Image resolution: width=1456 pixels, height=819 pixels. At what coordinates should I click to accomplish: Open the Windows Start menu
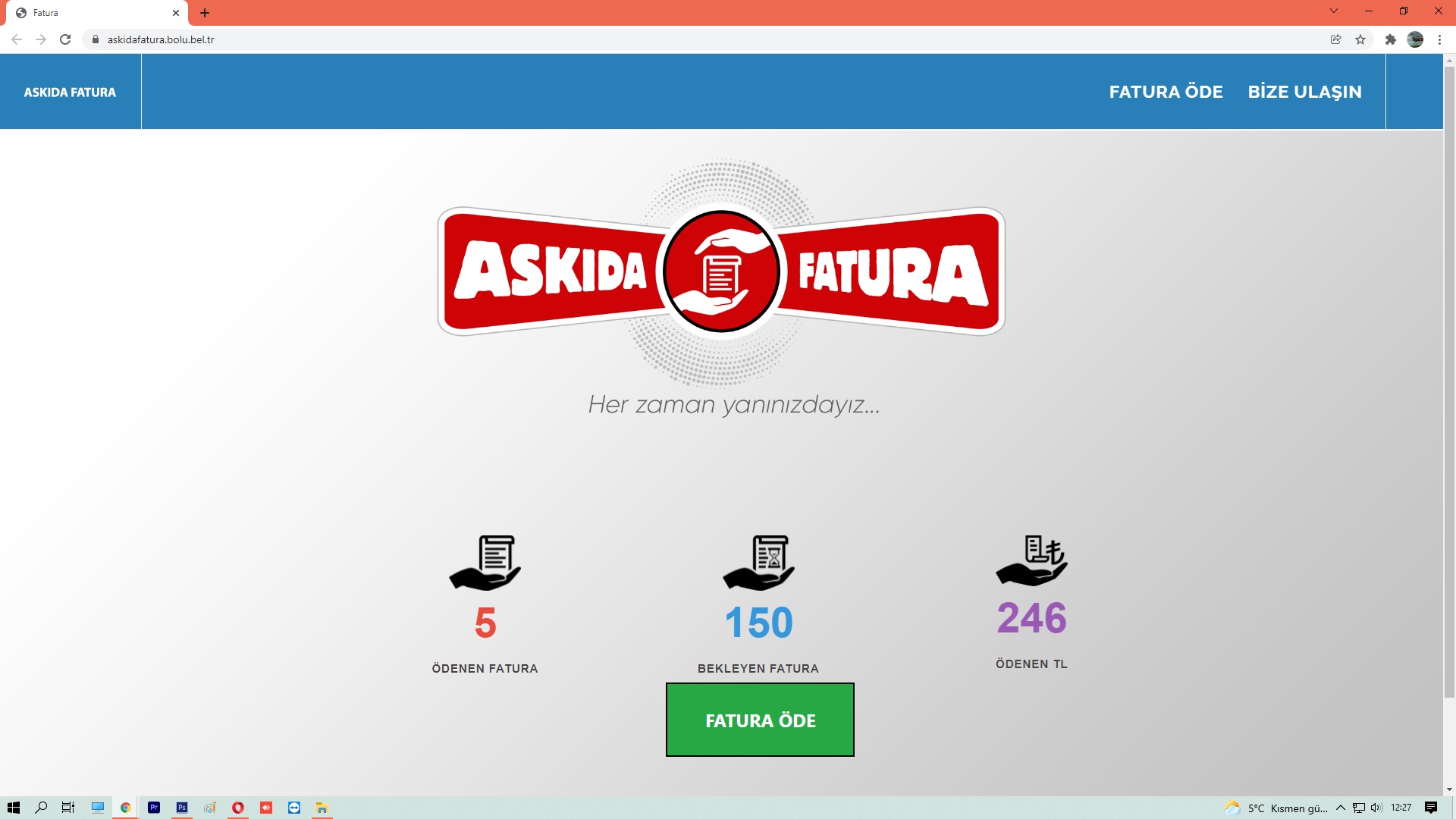[x=14, y=808]
